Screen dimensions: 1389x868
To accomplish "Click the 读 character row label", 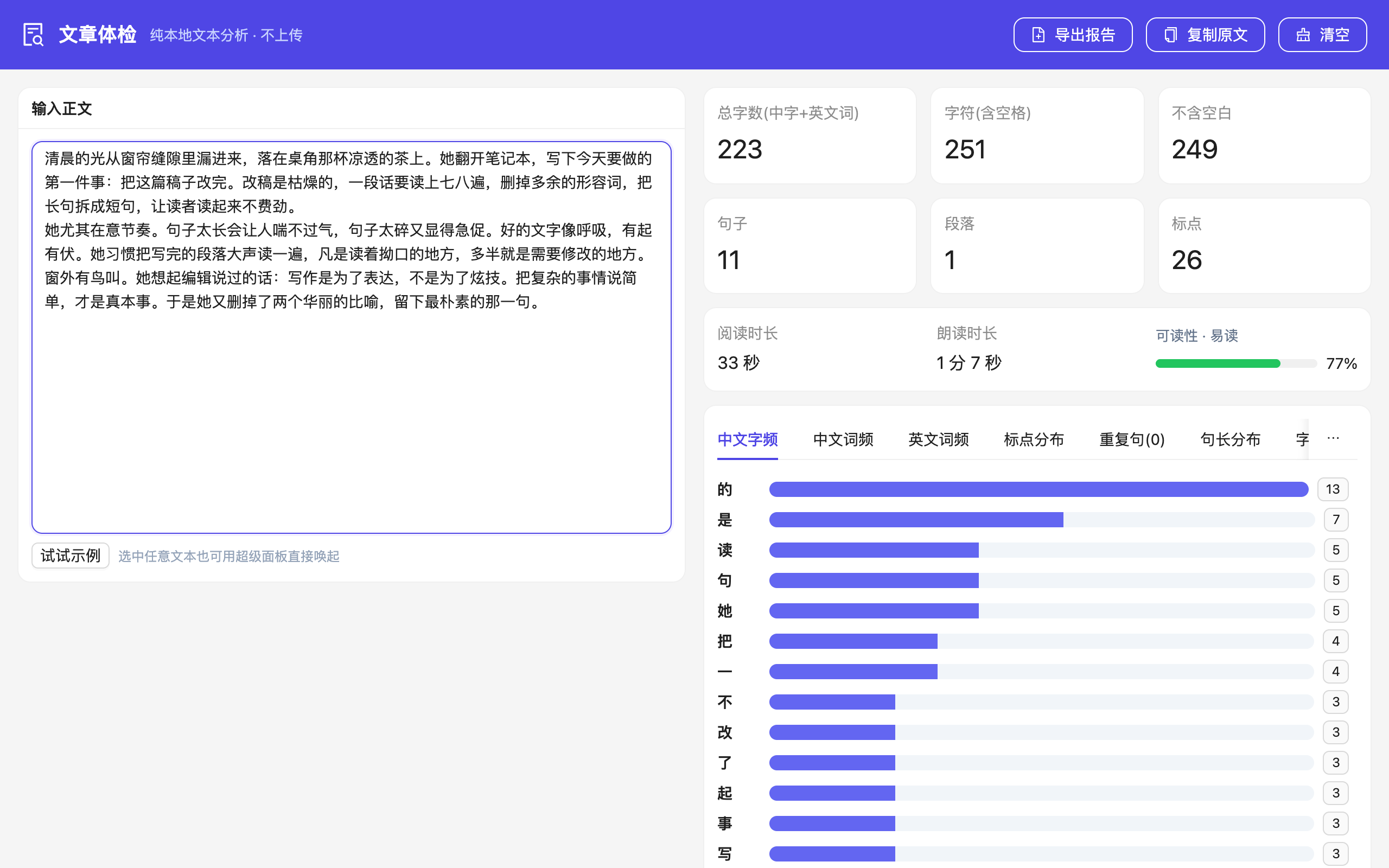I will (724, 550).
